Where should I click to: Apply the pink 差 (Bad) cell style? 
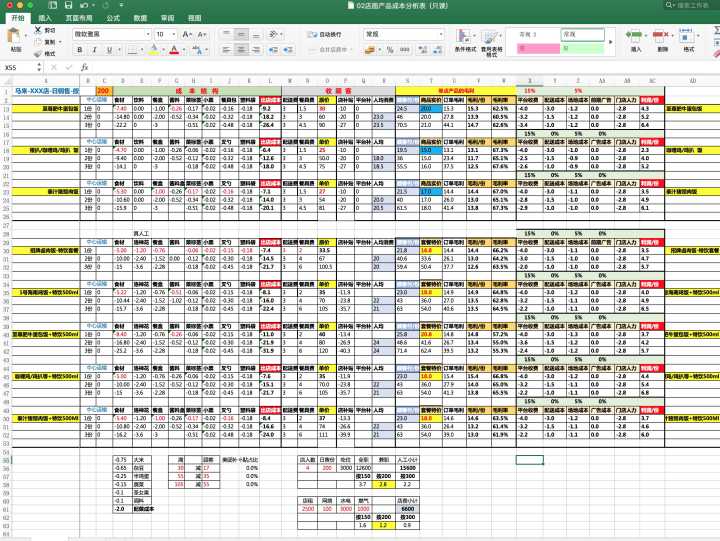pos(538,48)
